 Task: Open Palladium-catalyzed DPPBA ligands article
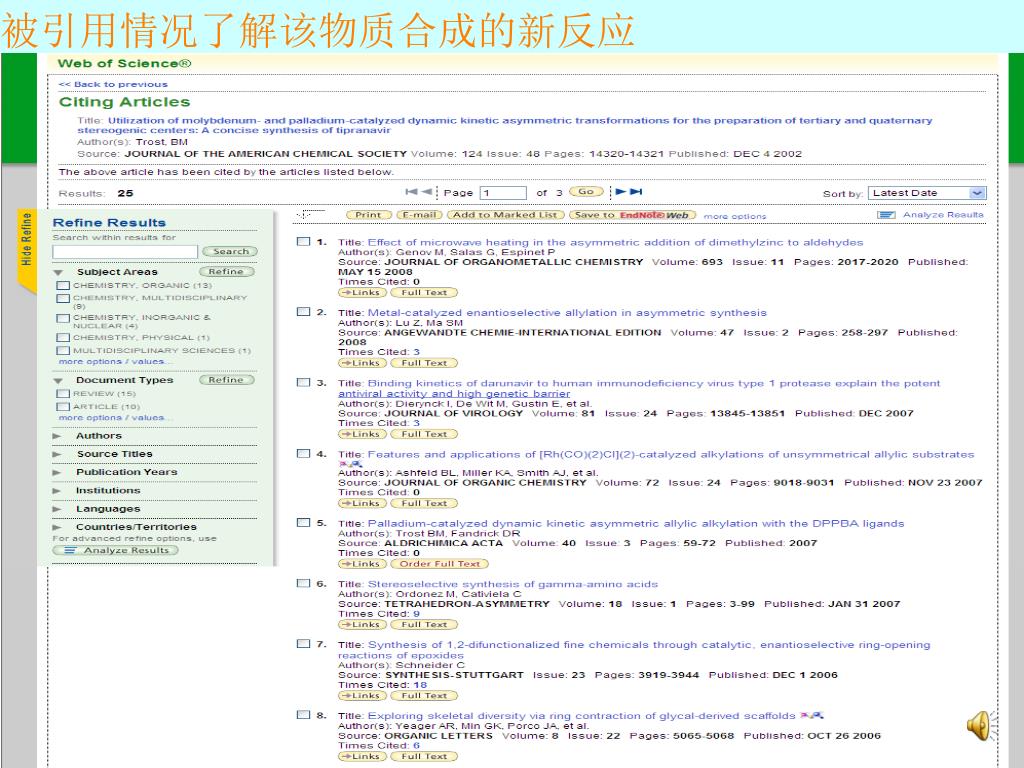tap(635, 524)
